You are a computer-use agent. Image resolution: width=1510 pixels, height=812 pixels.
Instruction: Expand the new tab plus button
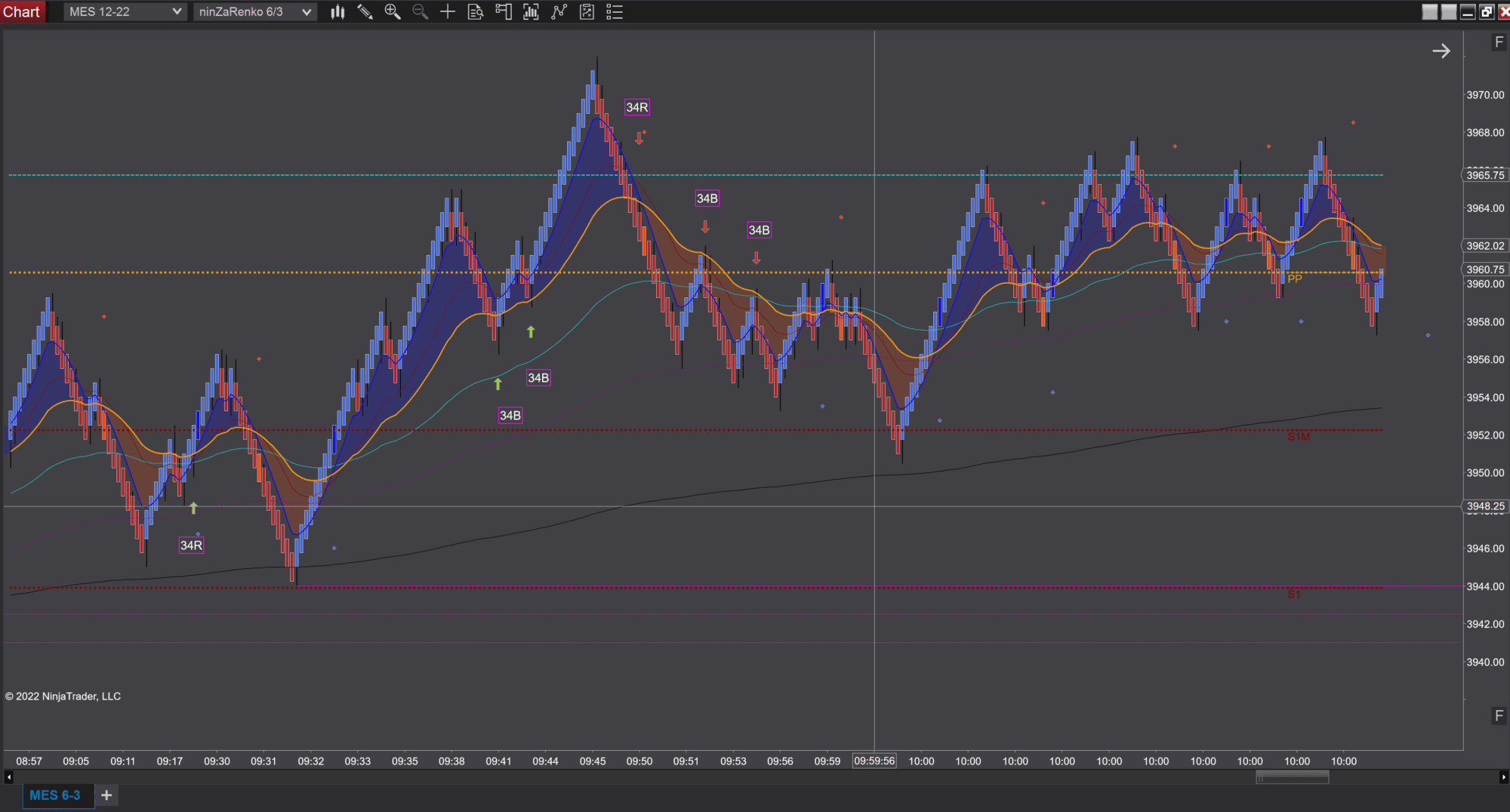pyautogui.click(x=106, y=795)
